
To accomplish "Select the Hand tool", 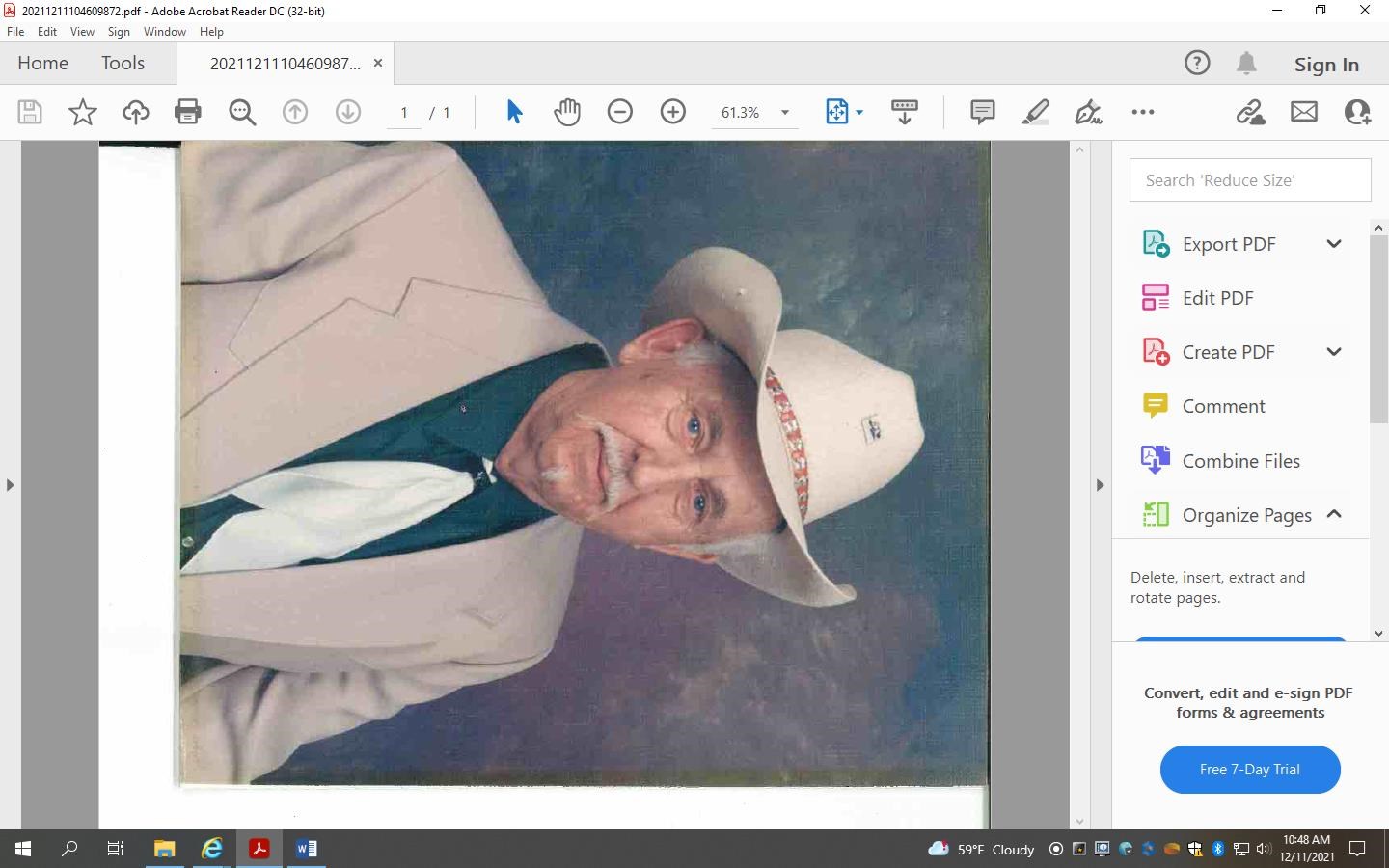I will pyautogui.click(x=567, y=112).
